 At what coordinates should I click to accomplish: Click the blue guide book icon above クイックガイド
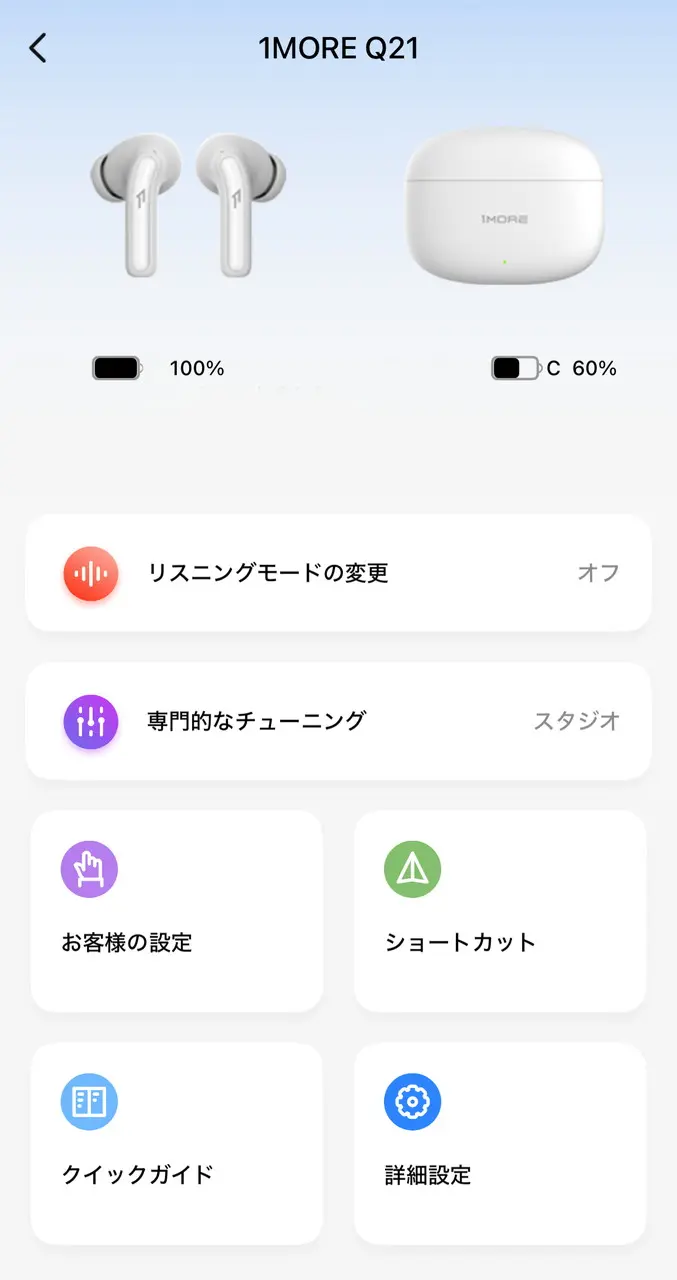coord(90,1101)
